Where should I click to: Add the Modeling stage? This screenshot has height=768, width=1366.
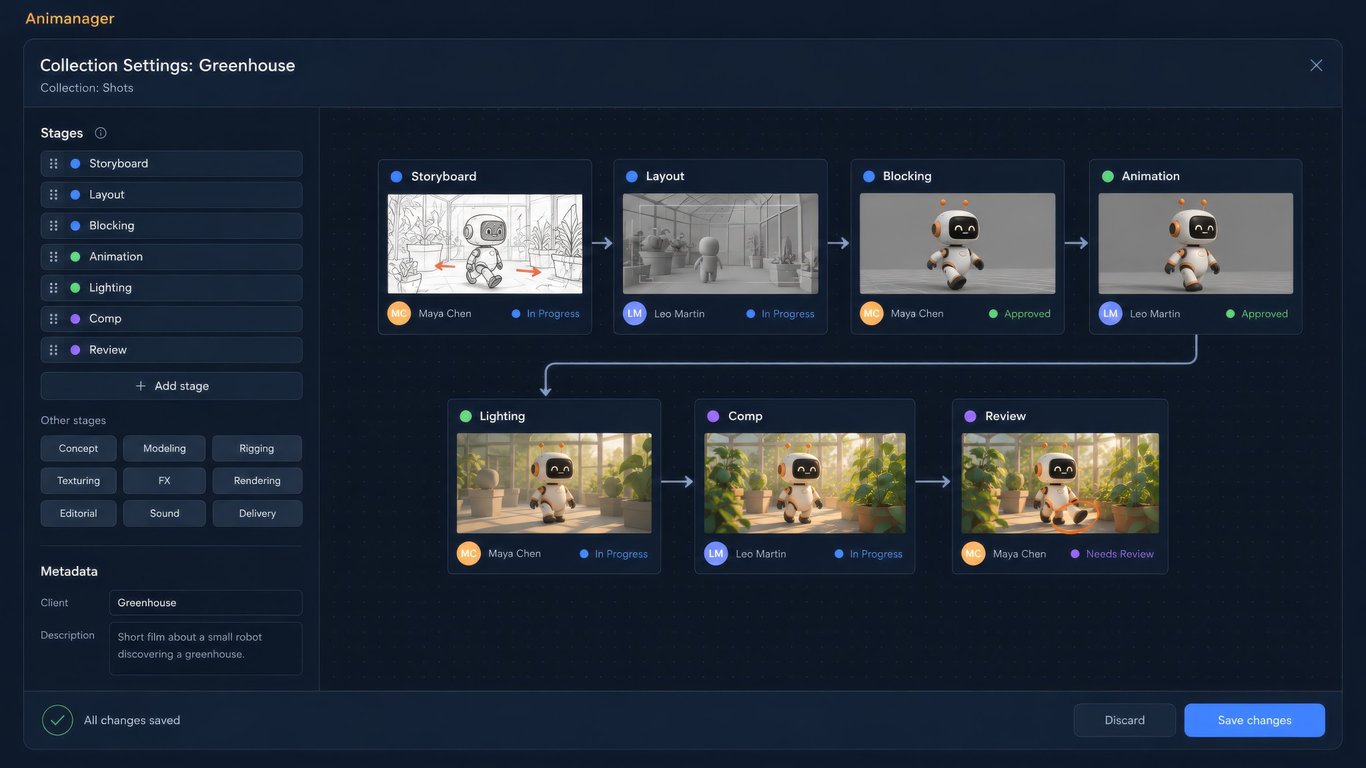[164, 448]
